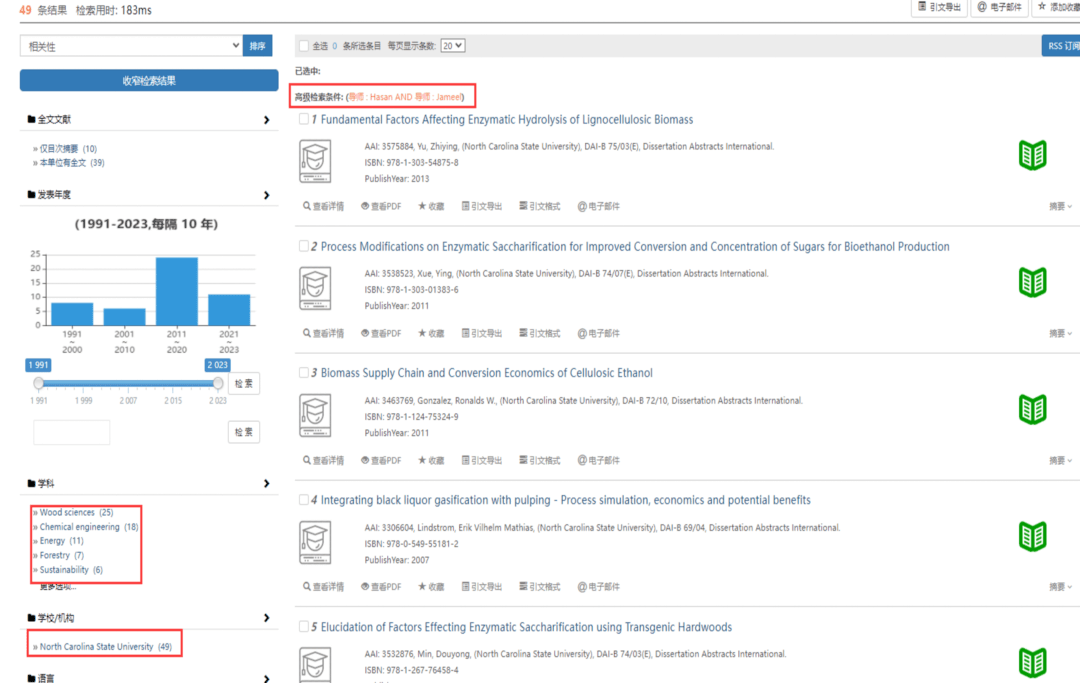Viewport: 1080px width, 683px height.
Task: View PDF for Biomass Supply Chain result
Action: (381, 460)
